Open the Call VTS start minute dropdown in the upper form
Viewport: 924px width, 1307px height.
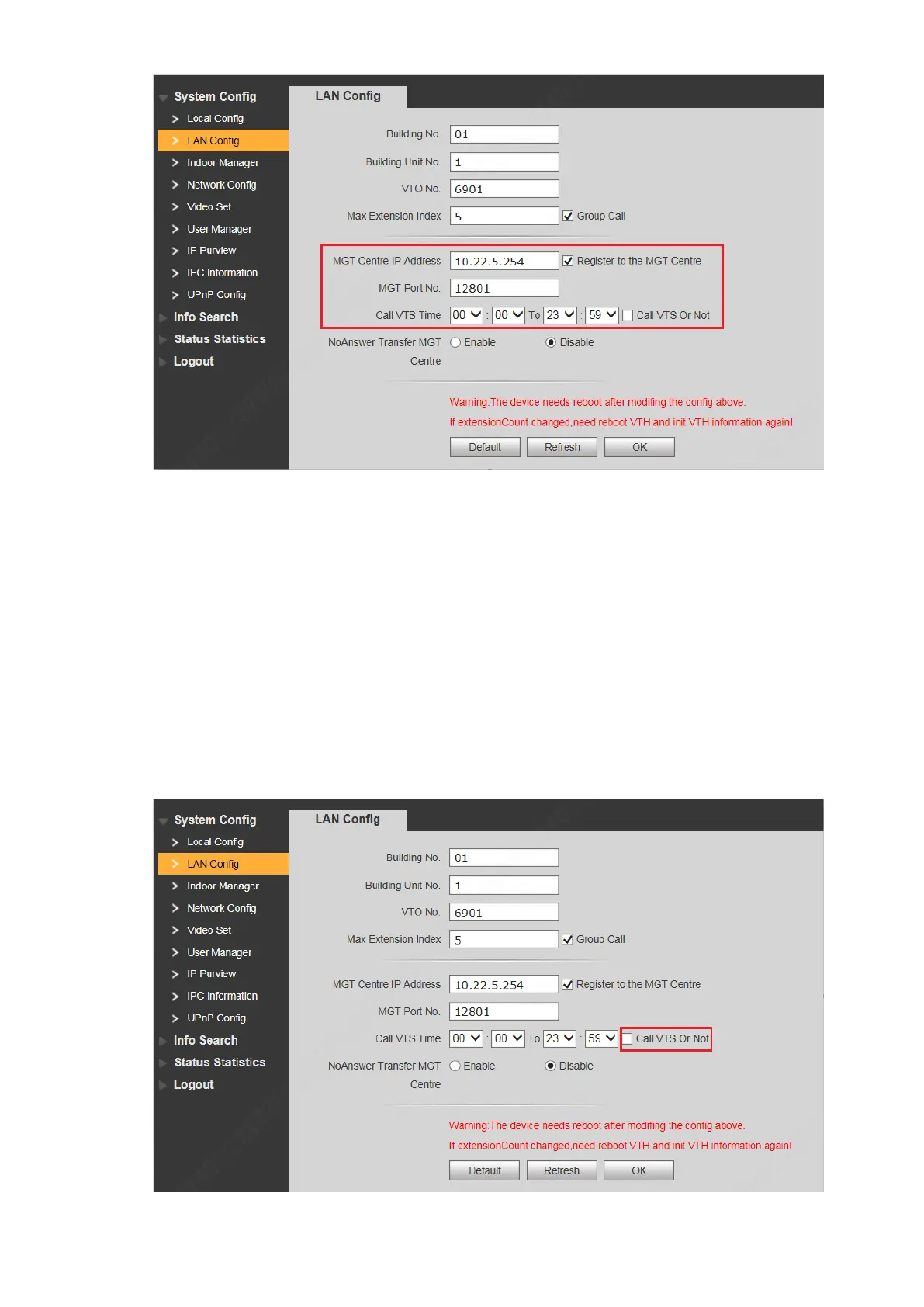(509, 315)
